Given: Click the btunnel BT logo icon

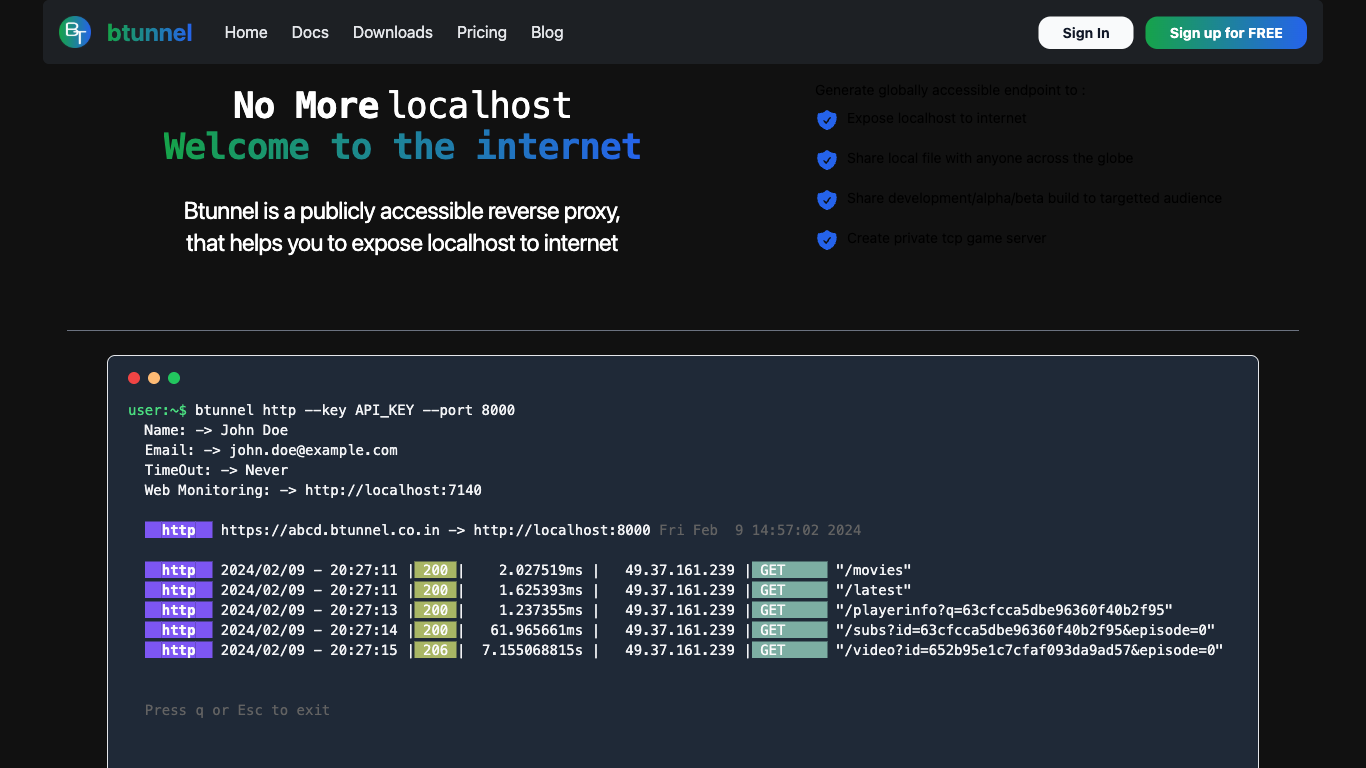Looking at the screenshot, I should point(75,32).
